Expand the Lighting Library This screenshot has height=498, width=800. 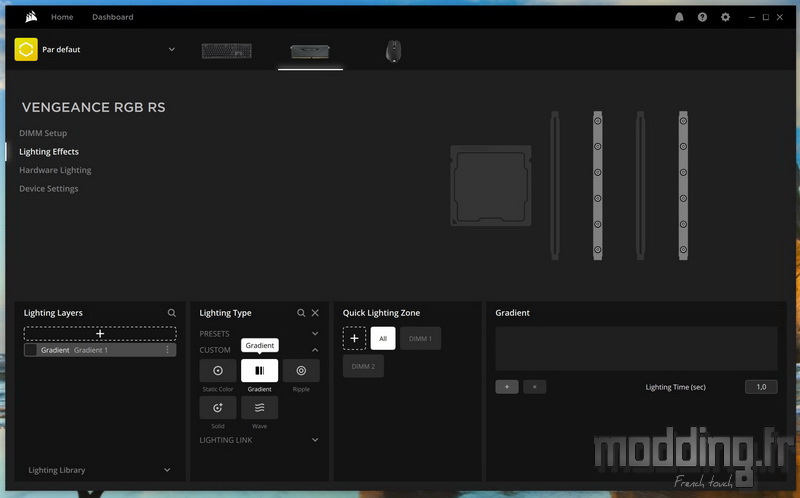(x=167, y=470)
